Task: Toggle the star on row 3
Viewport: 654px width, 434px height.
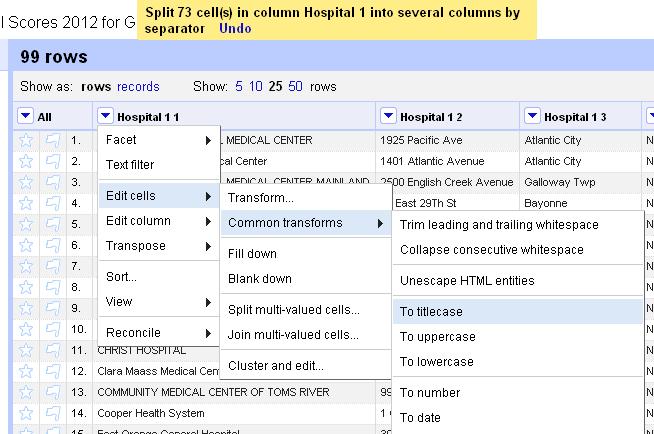Action: (x=26, y=182)
